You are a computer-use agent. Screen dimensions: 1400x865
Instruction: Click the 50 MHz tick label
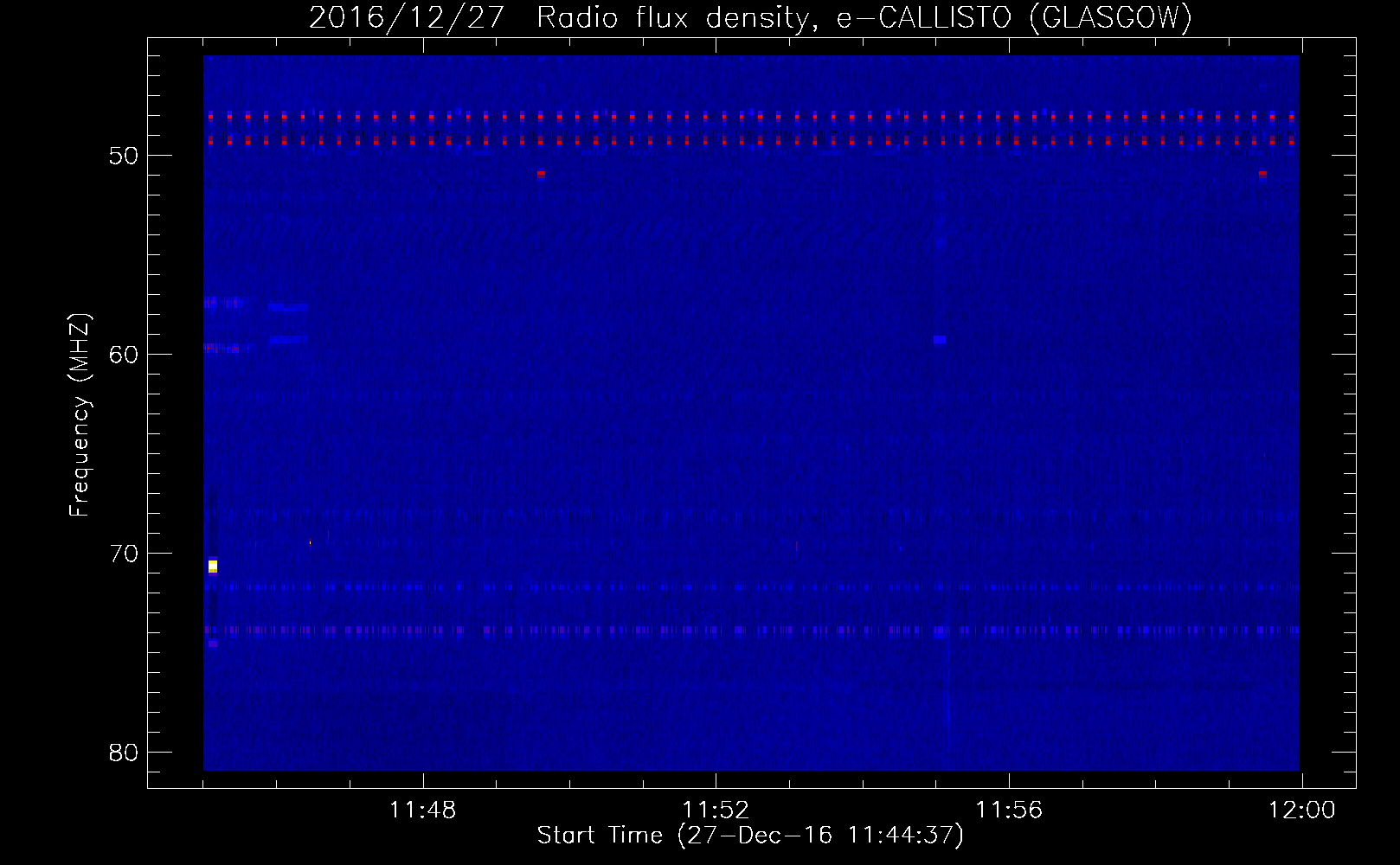(x=124, y=156)
